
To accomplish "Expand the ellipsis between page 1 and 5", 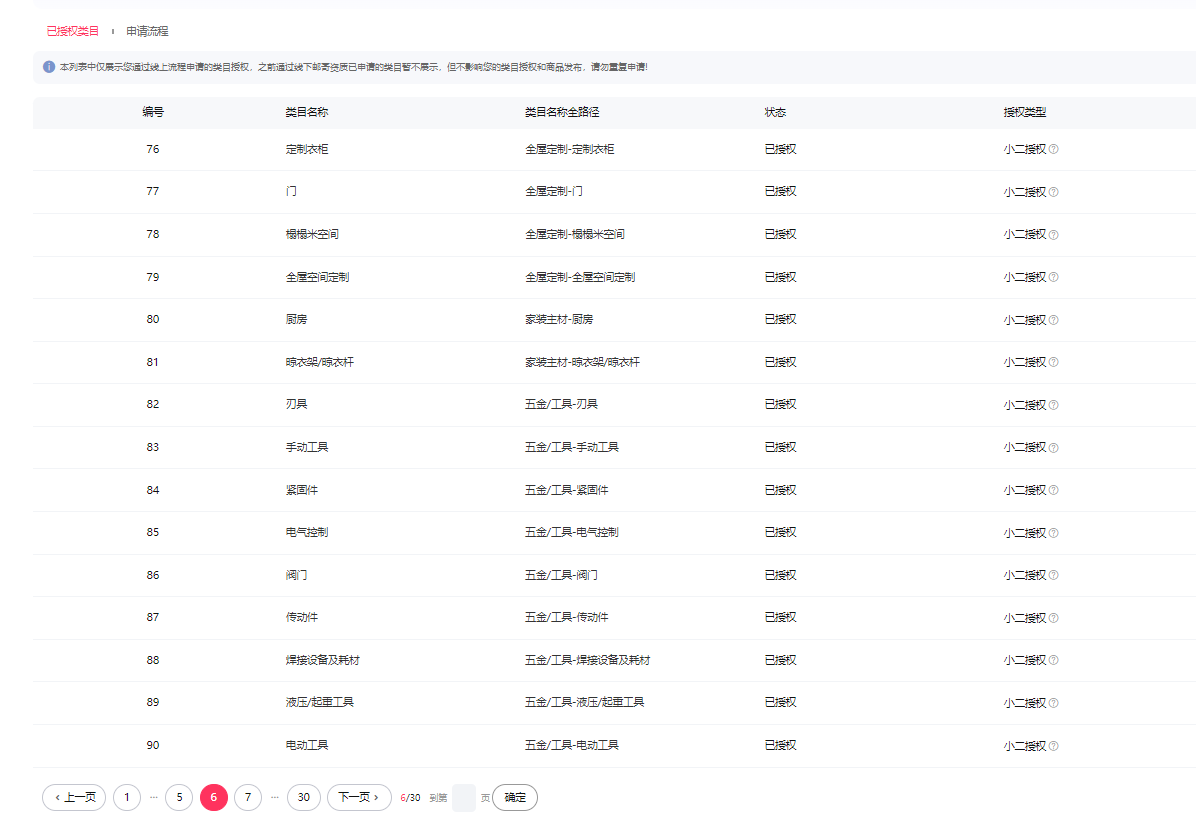I will 153,797.
